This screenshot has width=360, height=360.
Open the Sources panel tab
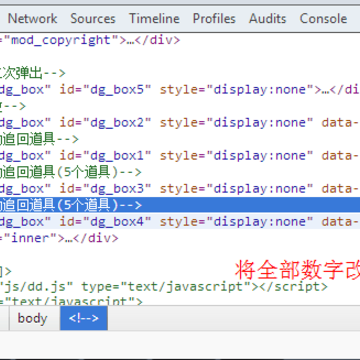[x=93, y=19]
